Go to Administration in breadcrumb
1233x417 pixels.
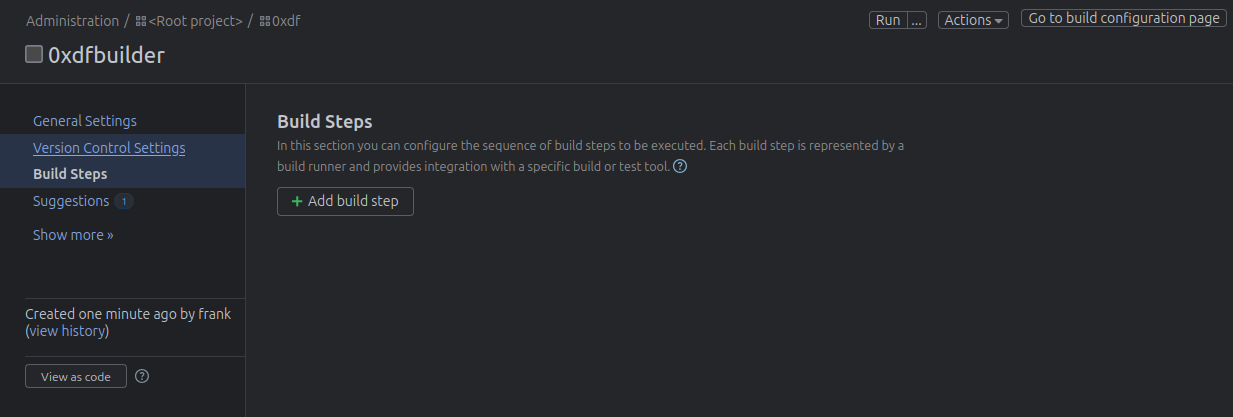pos(72,21)
